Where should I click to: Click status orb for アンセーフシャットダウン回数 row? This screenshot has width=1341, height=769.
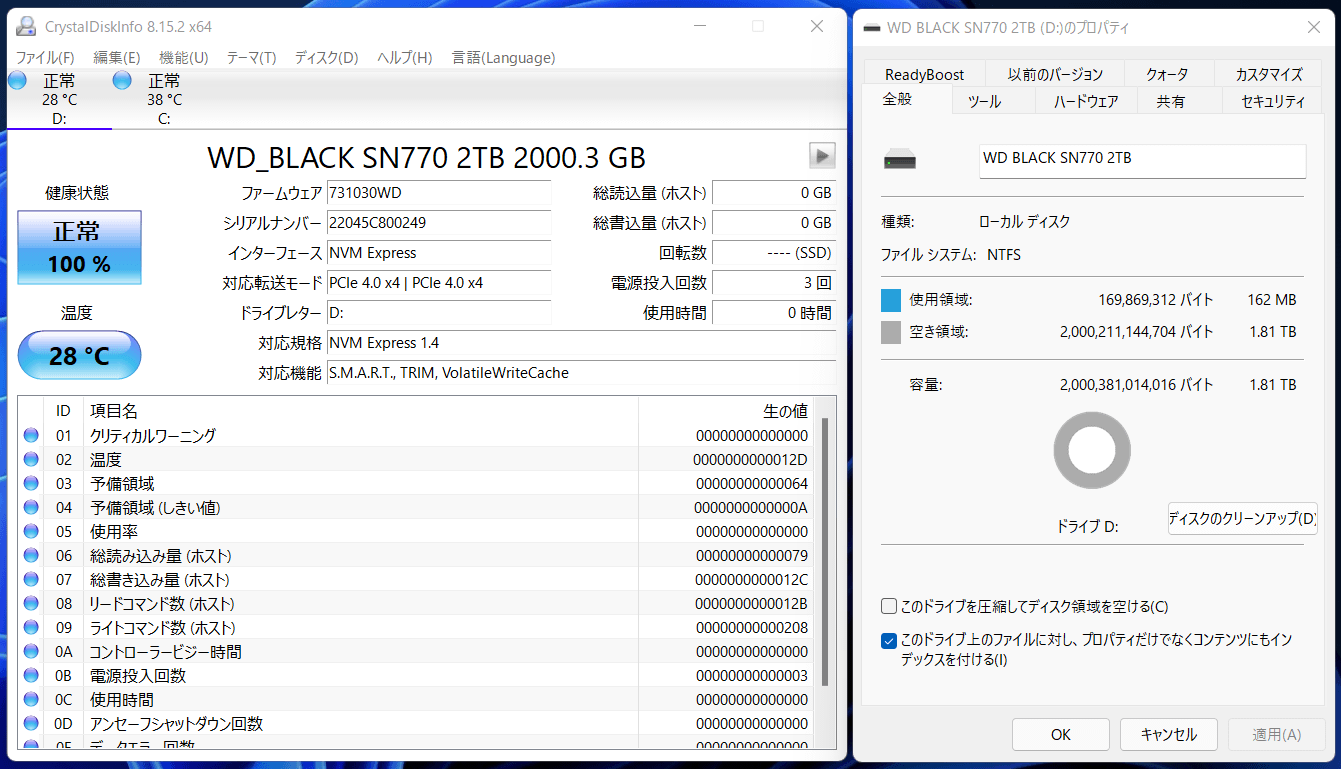point(31,723)
